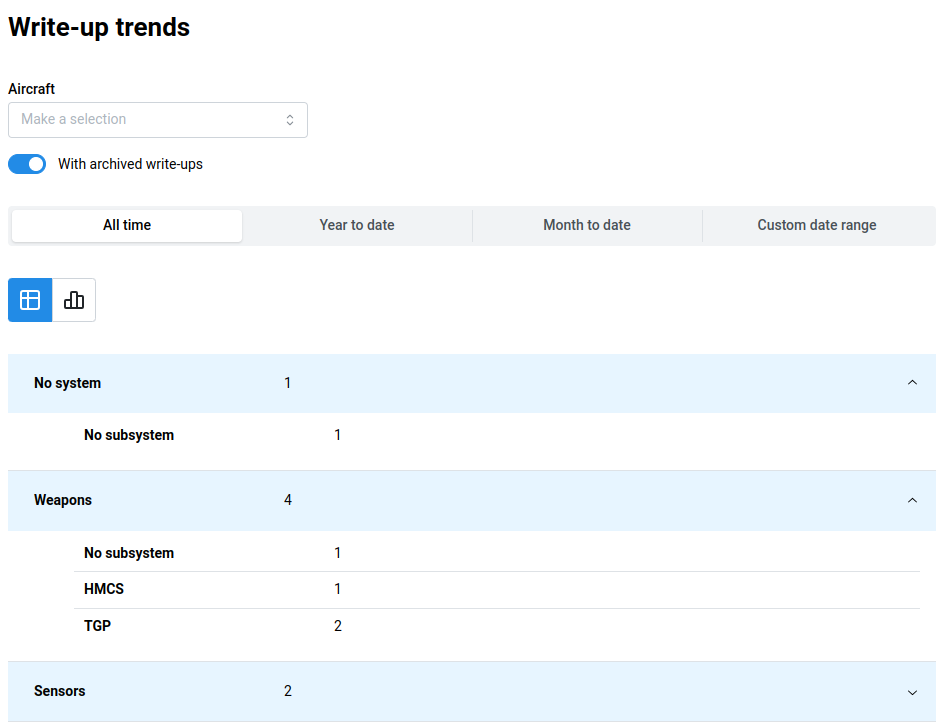This screenshot has width=949, height=725.
Task: Click No subsystem under Weapons
Action: click(129, 553)
